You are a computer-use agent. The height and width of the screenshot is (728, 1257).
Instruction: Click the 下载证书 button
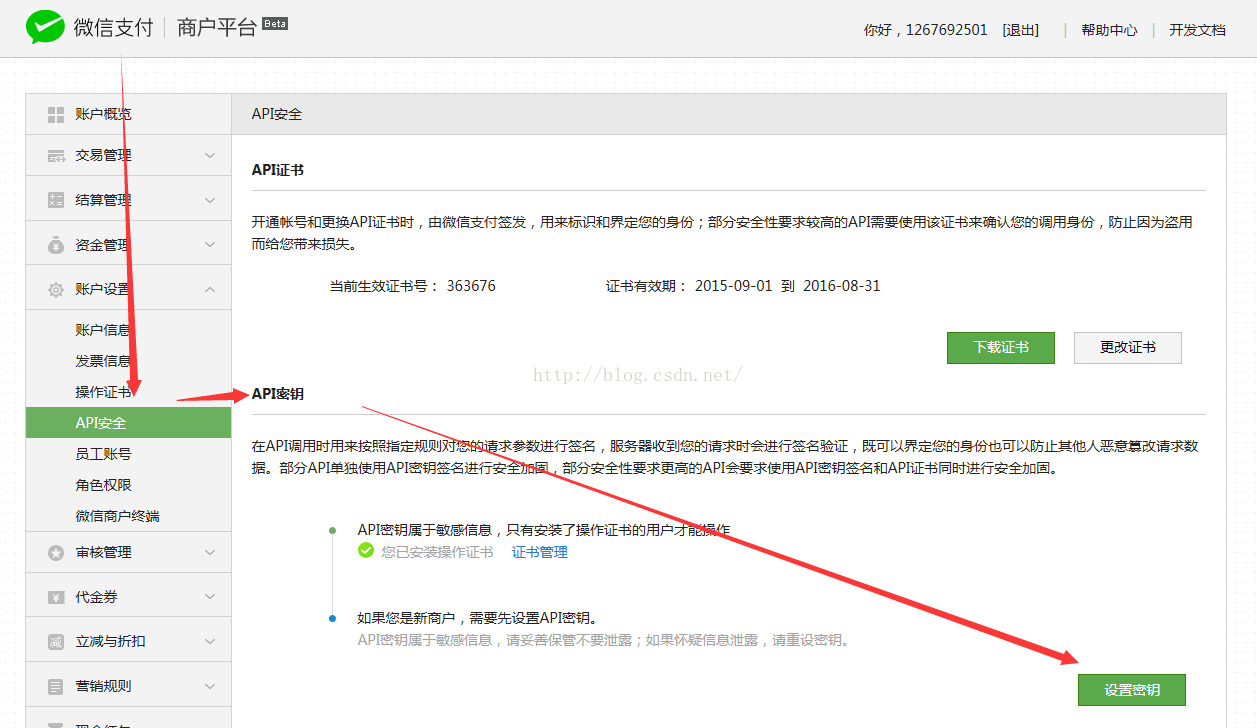click(1001, 347)
